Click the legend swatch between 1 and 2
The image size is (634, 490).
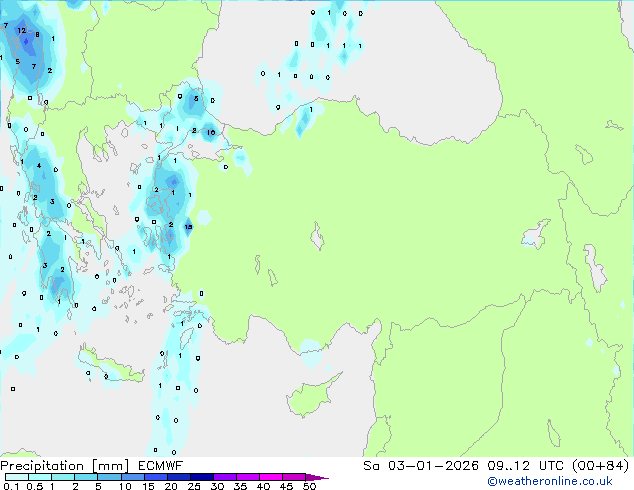click(63, 477)
